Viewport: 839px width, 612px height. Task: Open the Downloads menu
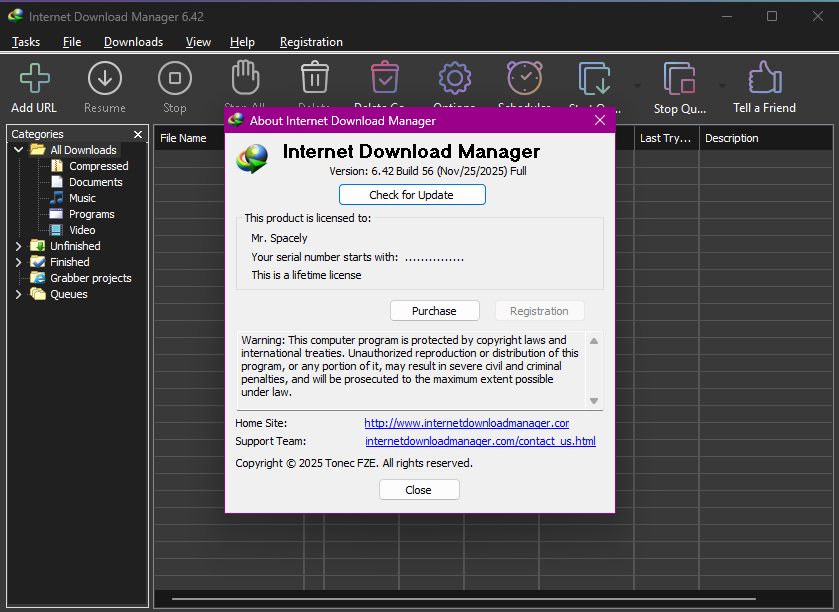(x=133, y=42)
